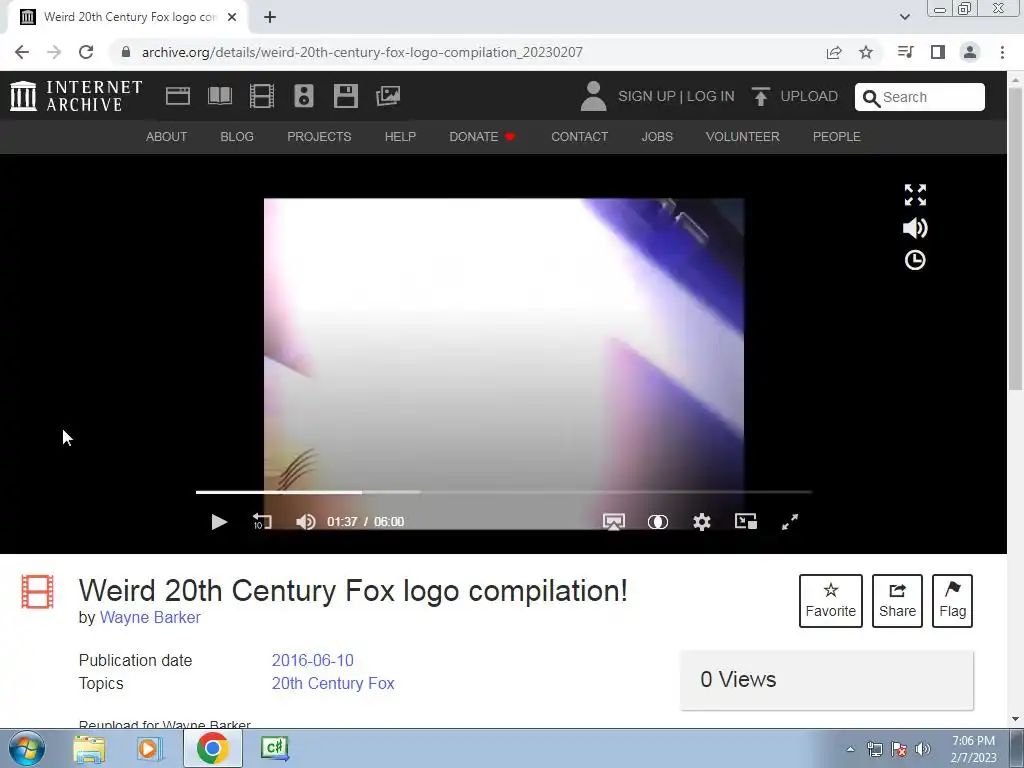Click the UPLOAD link text
The height and width of the screenshot is (768, 1024).
click(x=809, y=96)
